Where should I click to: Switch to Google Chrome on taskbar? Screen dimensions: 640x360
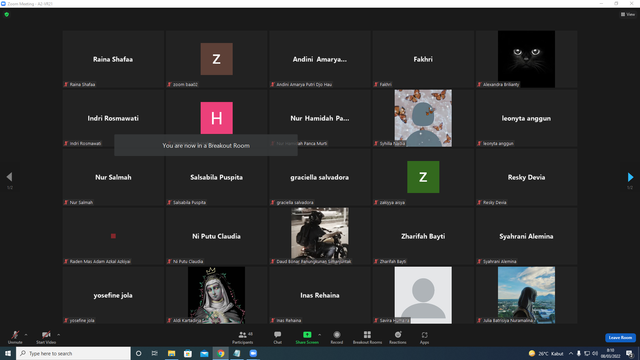220,353
